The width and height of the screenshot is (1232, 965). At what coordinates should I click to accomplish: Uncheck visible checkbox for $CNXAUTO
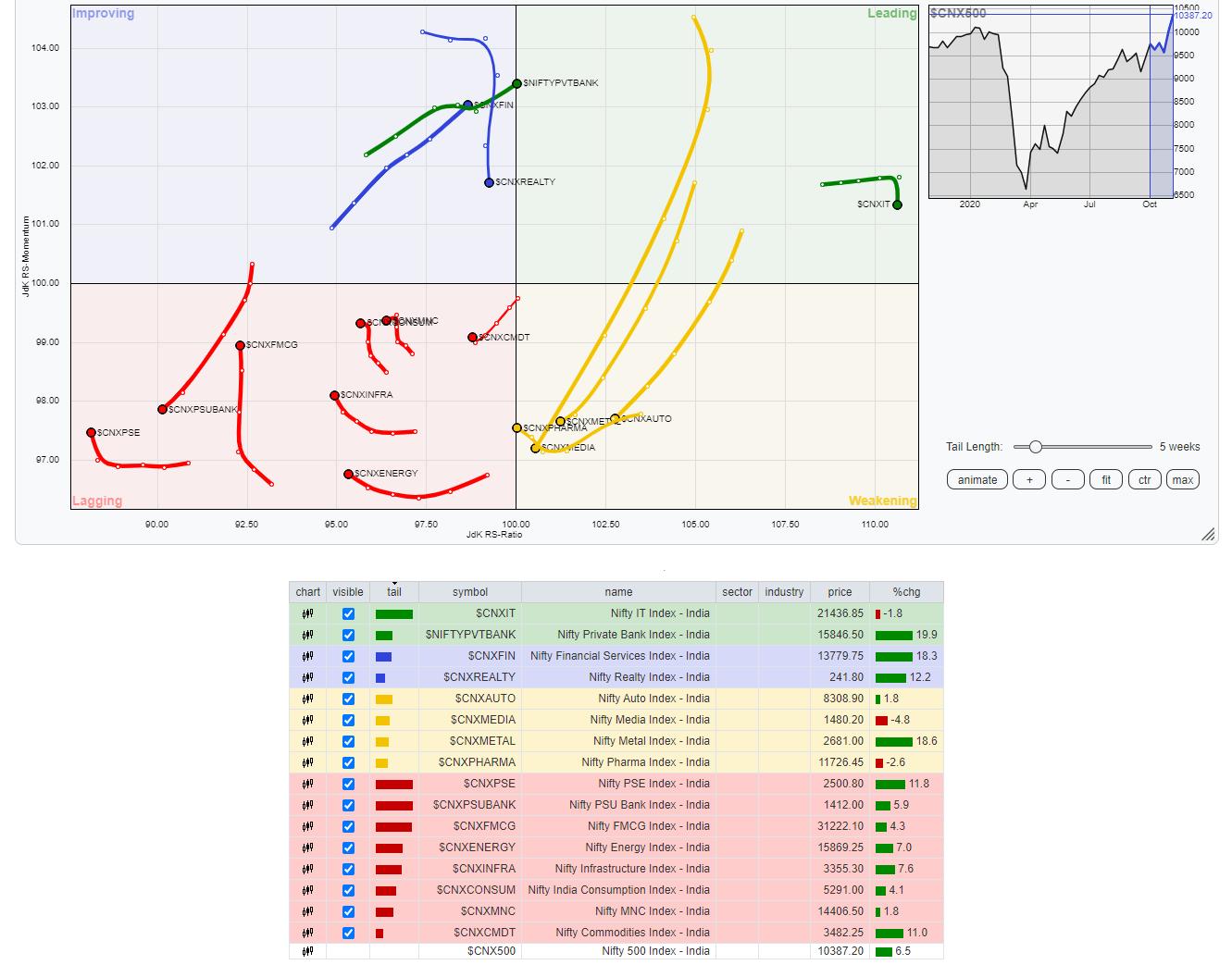(348, 699)
